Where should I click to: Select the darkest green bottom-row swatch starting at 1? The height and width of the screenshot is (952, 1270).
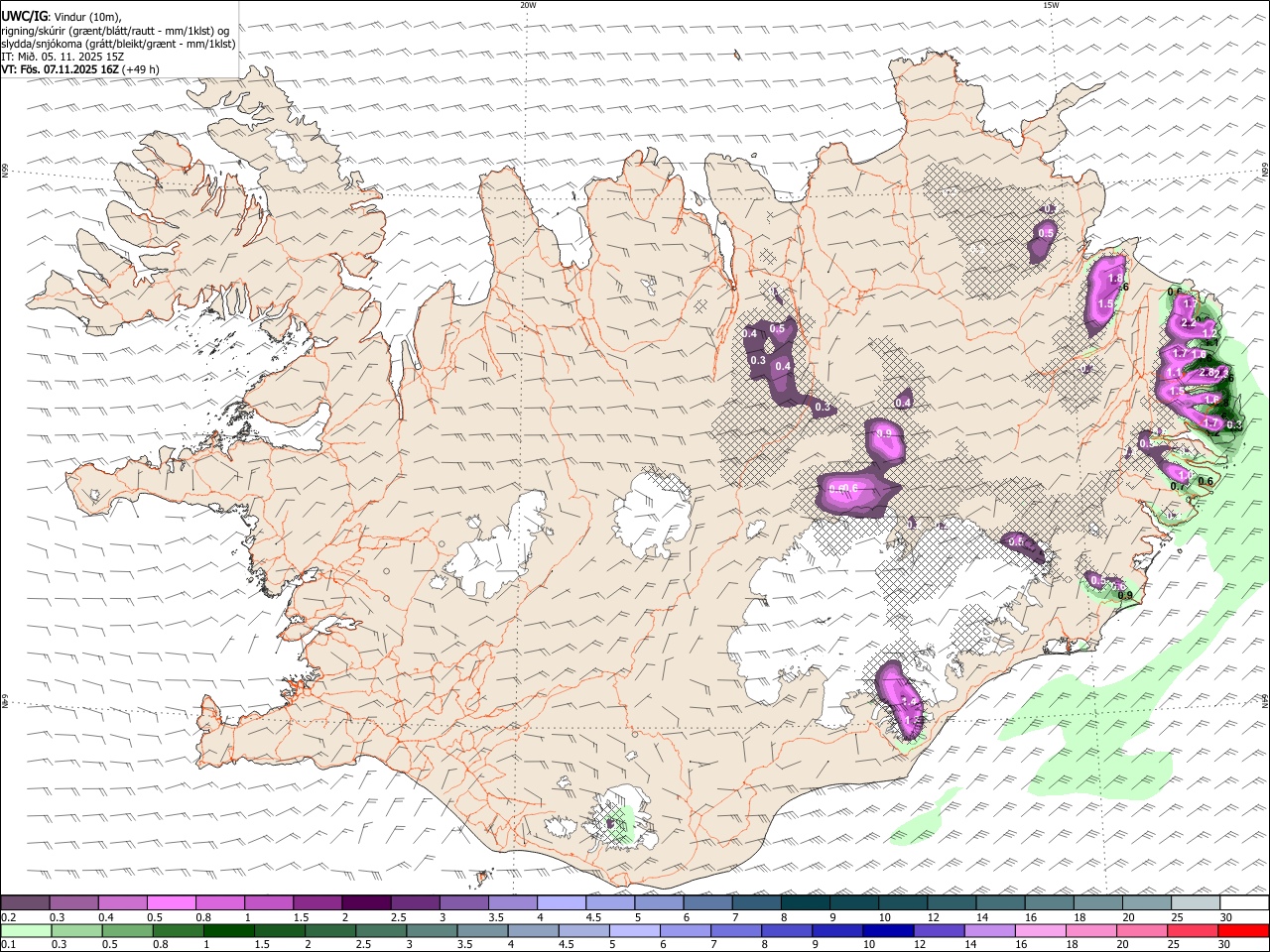(x=228, y=931)
